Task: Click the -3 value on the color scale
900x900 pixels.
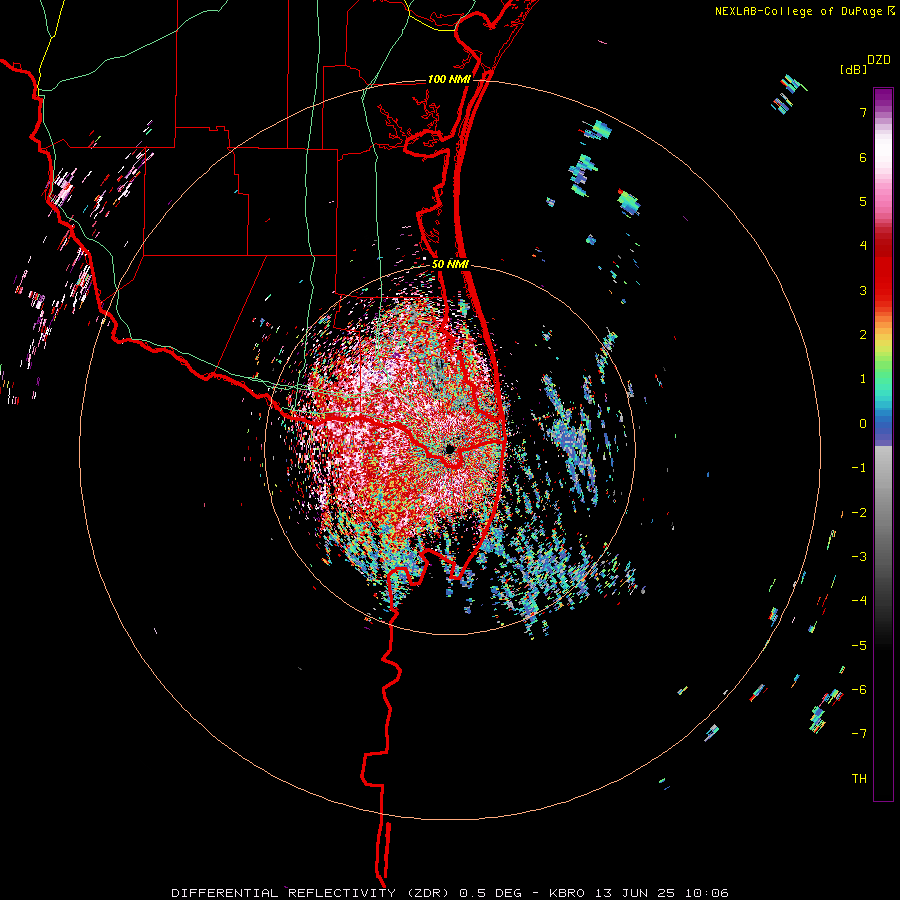Action: (x=859, y=557)
